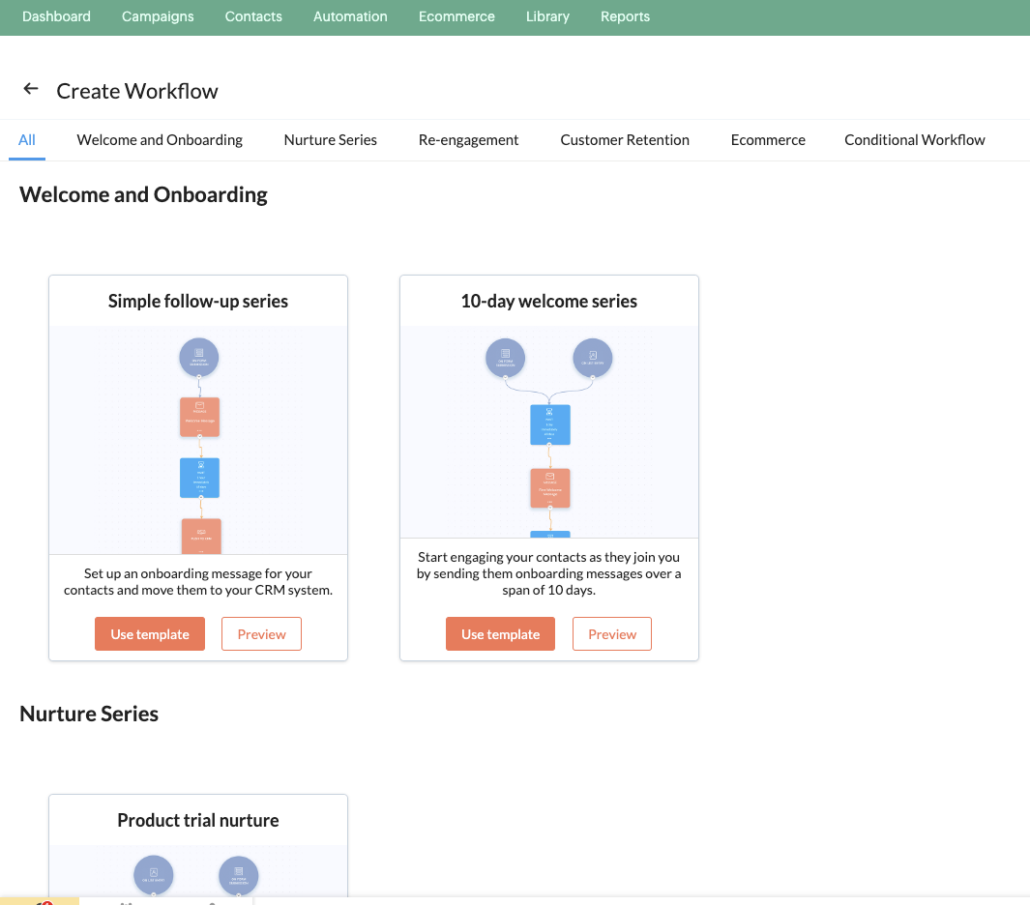The height and width of the screenshot is (905, 1030).
Task: Click the Simple follow-up series card title
Action: click(x=198, y=301)
